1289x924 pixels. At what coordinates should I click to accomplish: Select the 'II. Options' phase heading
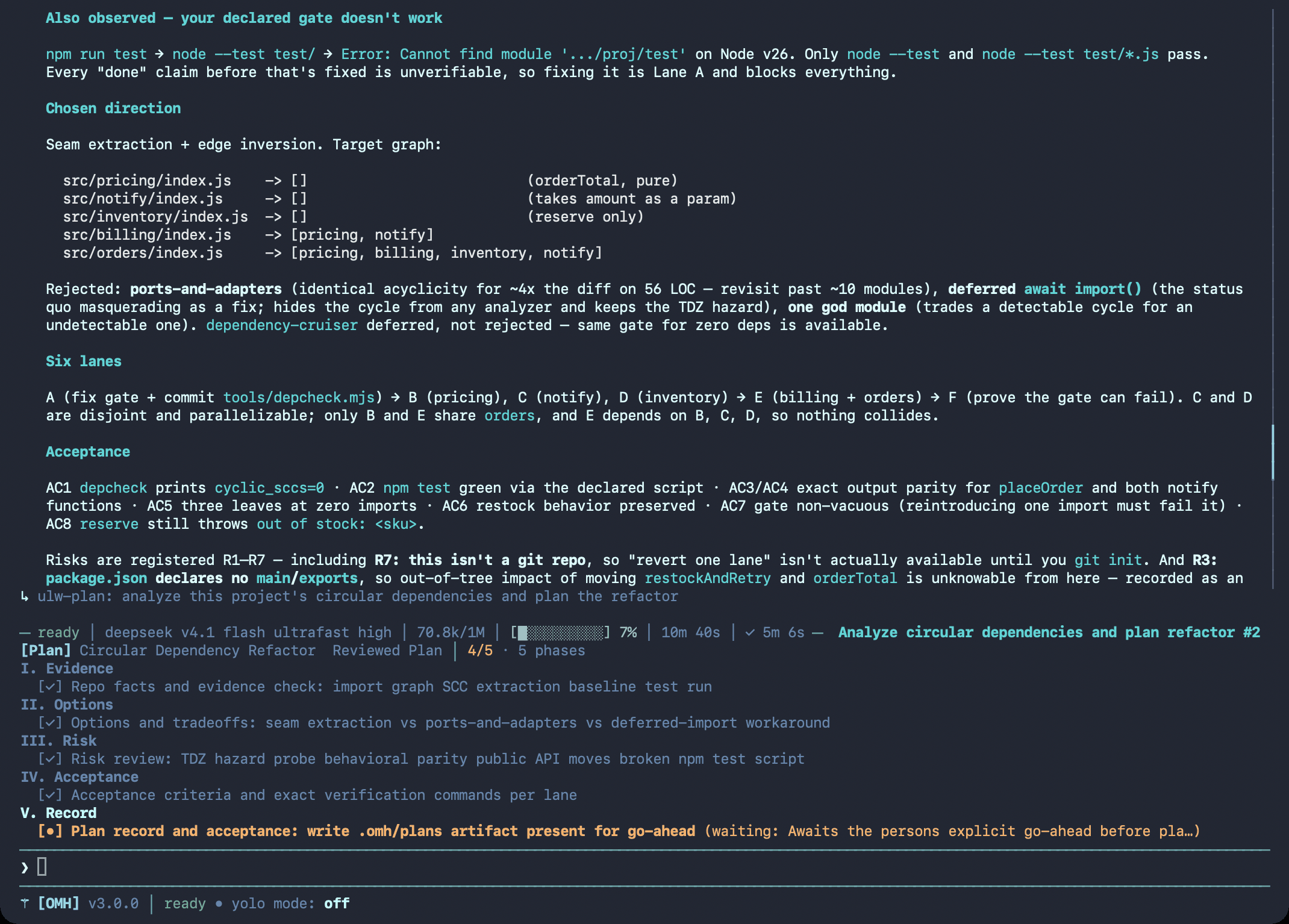tap(67, 705)
